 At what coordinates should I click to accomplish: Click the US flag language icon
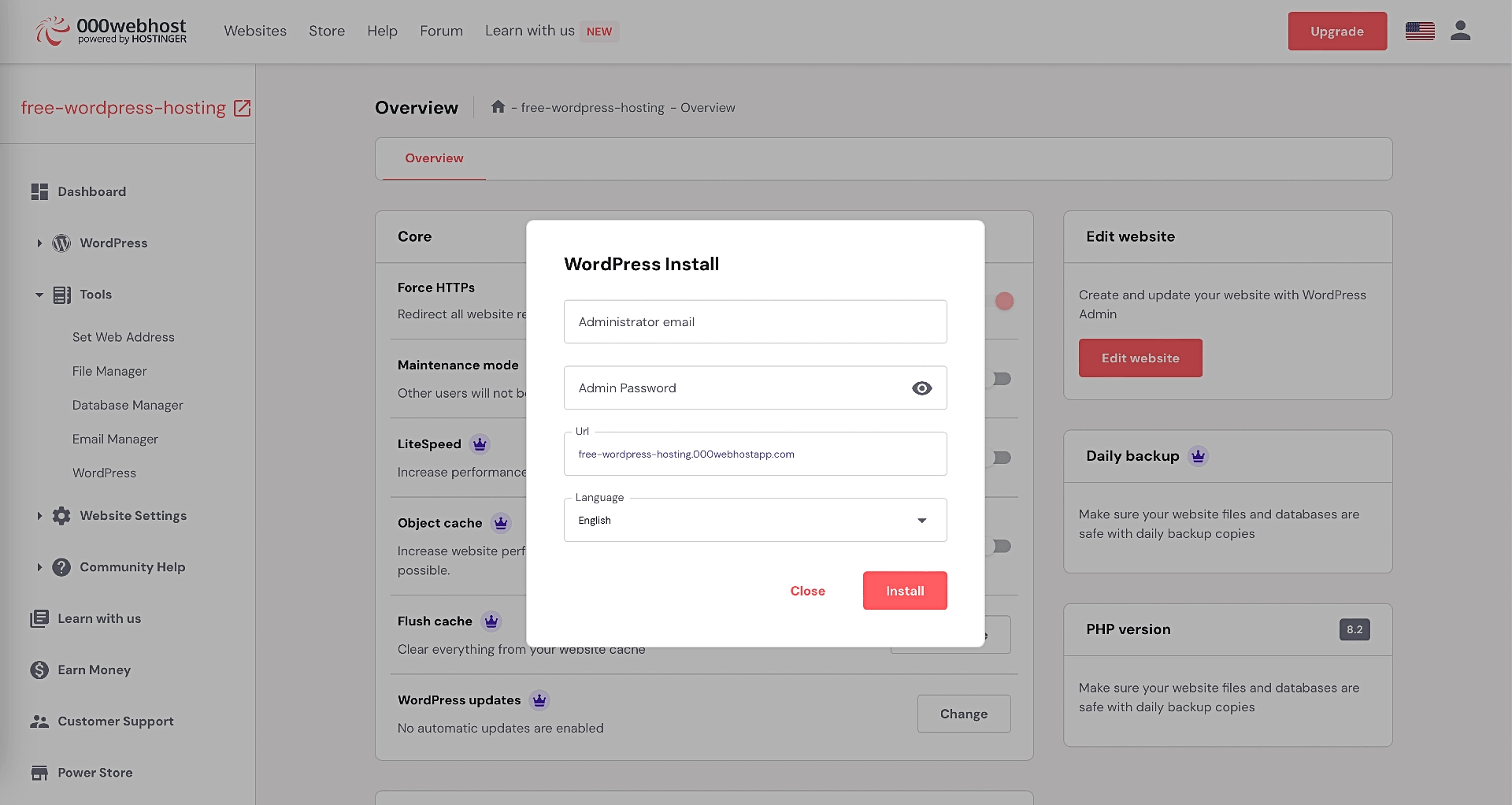[1420, 31]
